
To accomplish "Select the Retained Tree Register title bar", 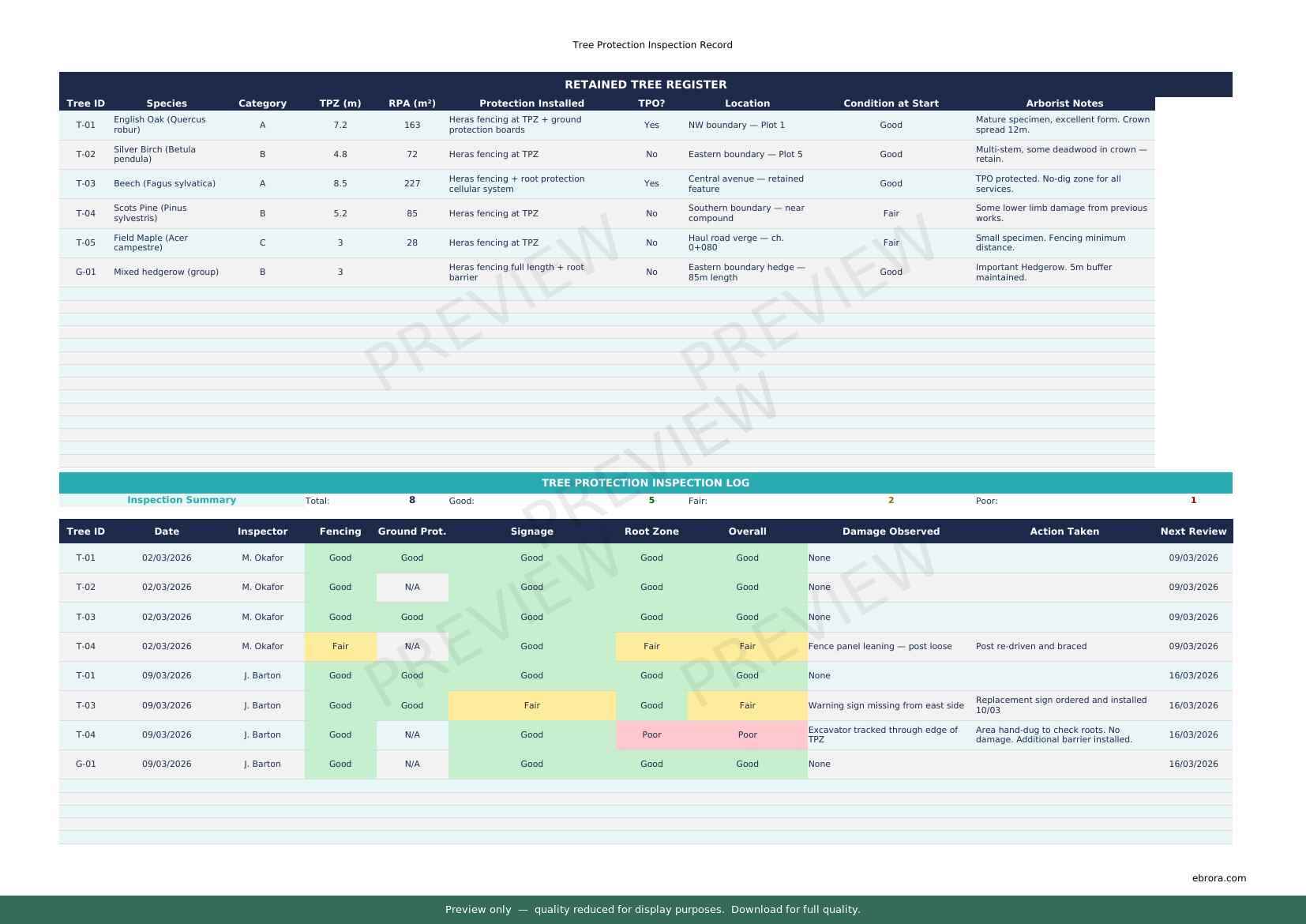I will (645, 85).
